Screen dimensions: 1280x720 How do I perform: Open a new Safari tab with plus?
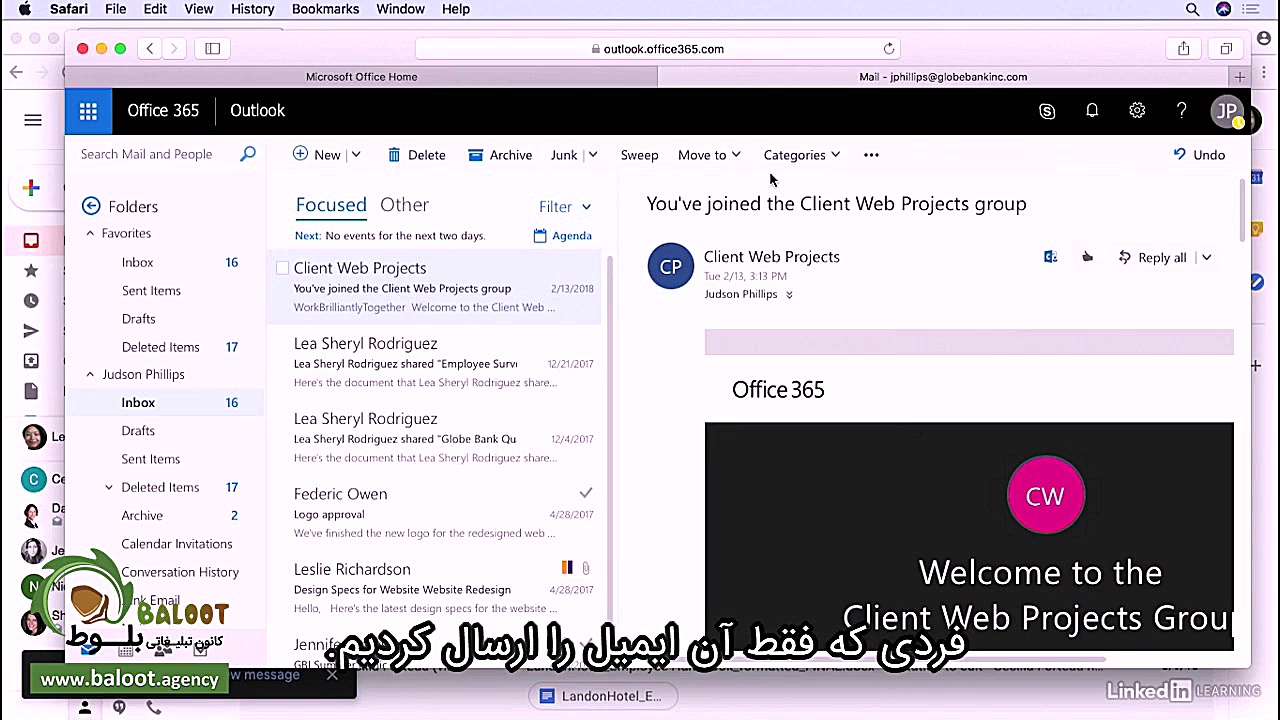point(1240,77)
